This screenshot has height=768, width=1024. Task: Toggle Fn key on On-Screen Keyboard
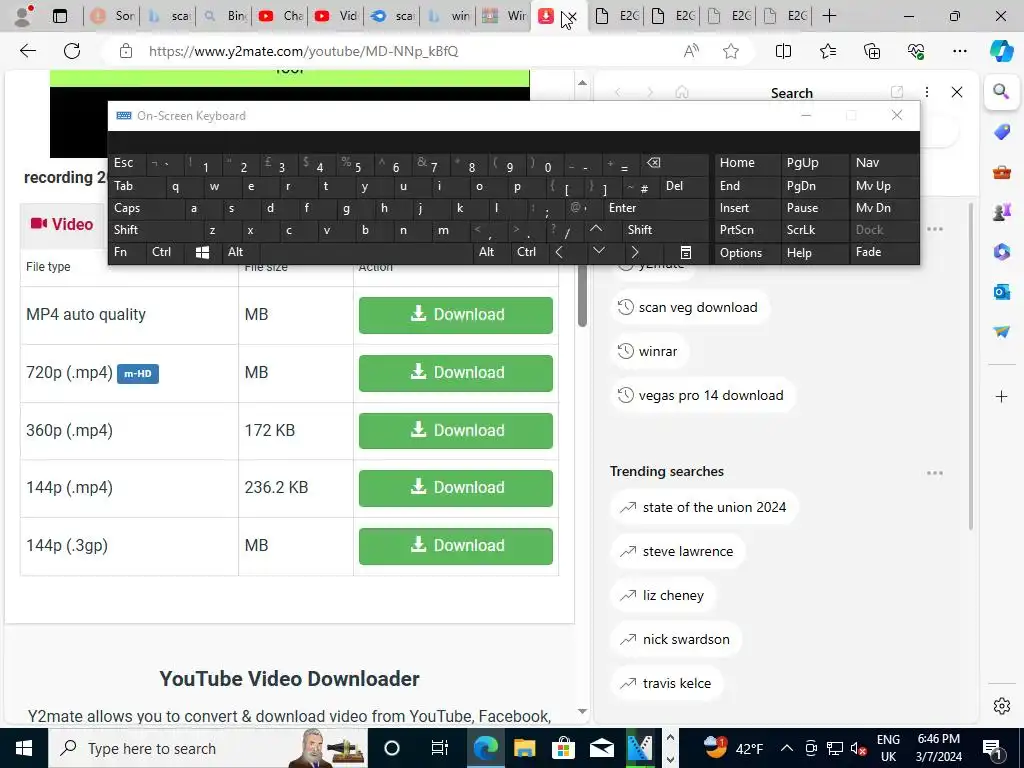point(120,252)
